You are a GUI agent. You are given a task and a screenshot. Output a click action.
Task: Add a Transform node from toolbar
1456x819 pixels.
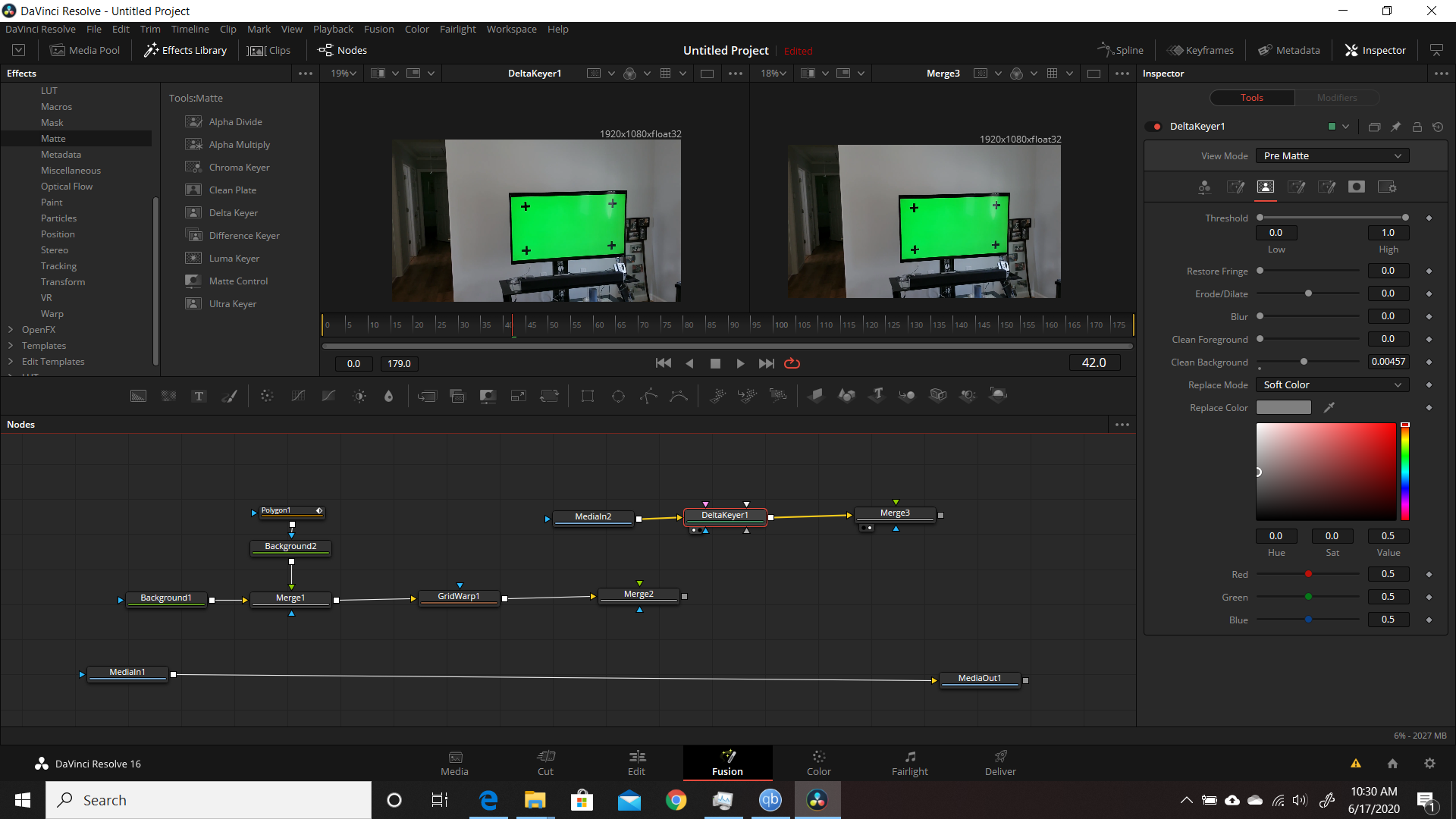549,396
